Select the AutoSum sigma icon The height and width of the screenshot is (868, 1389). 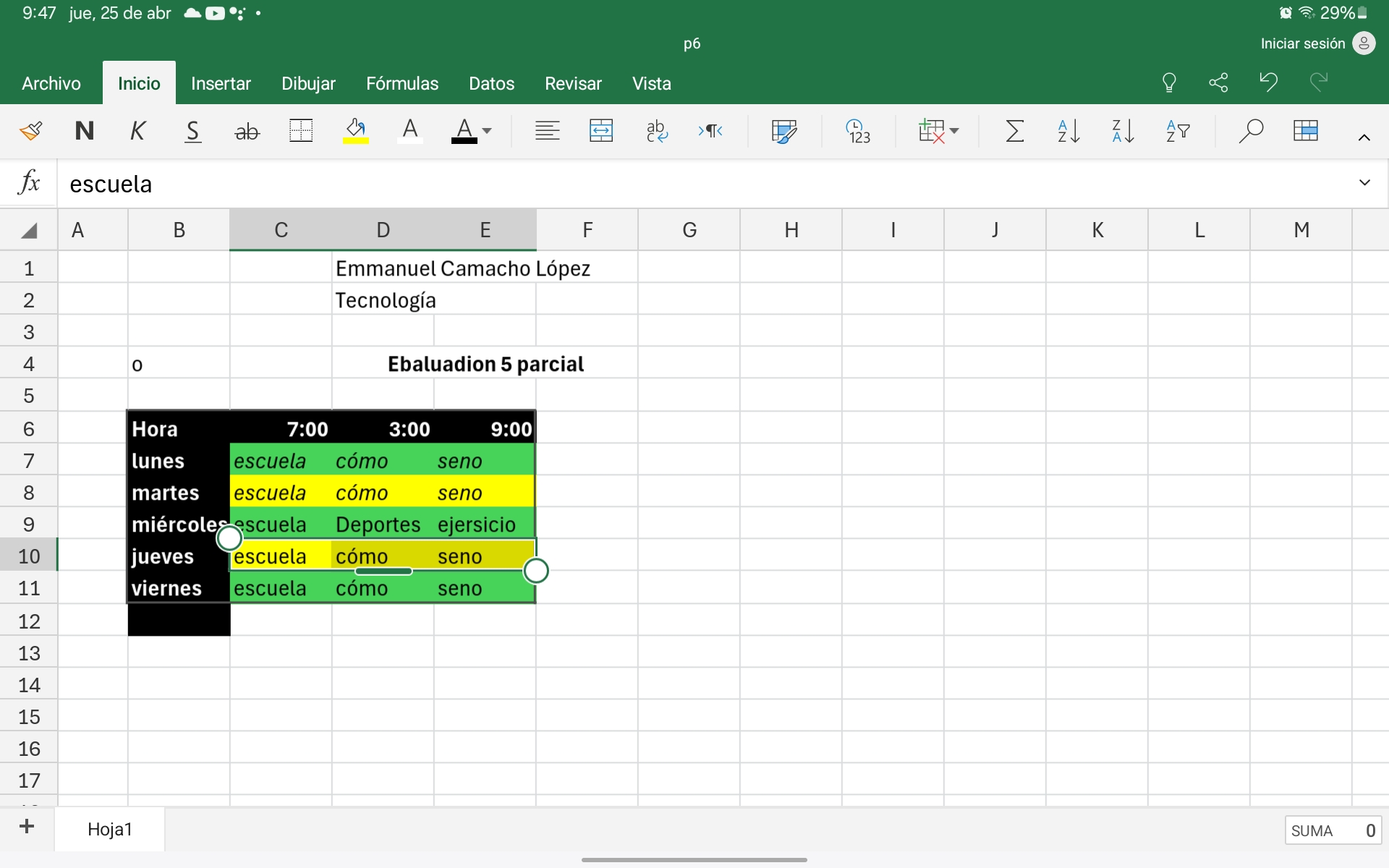pyautogui.click(x=1014, y=131)
